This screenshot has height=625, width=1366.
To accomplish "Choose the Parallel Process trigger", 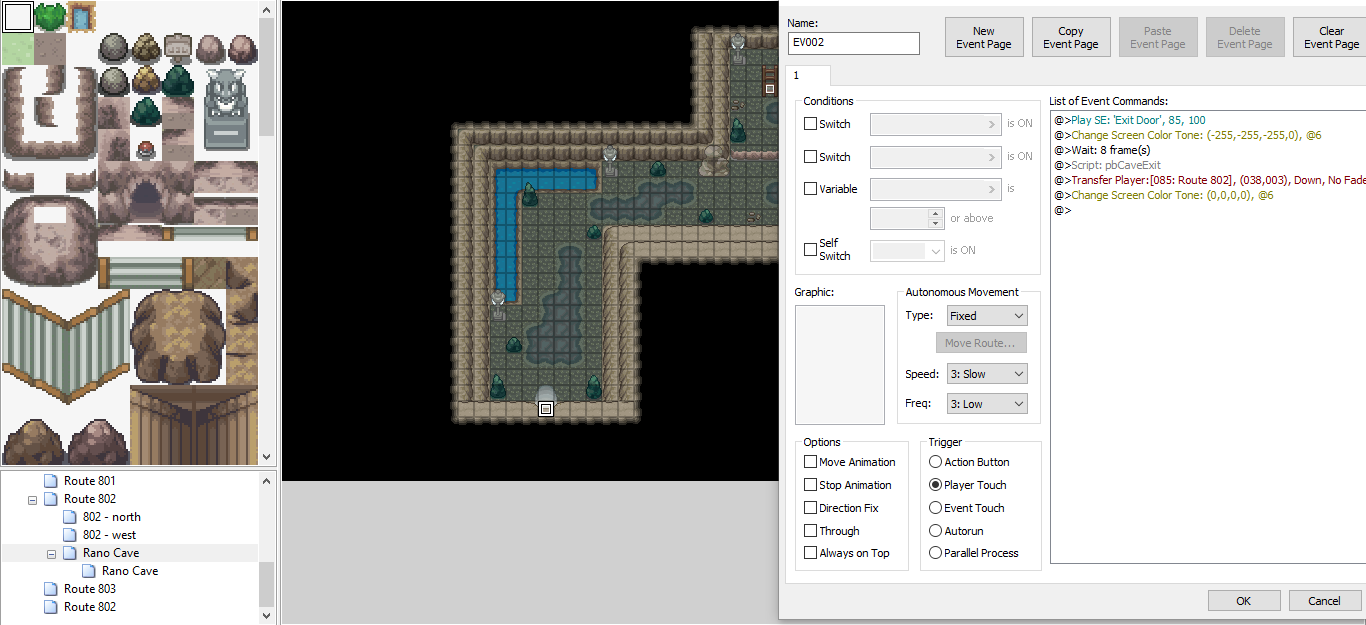I will tap(936, 553).
